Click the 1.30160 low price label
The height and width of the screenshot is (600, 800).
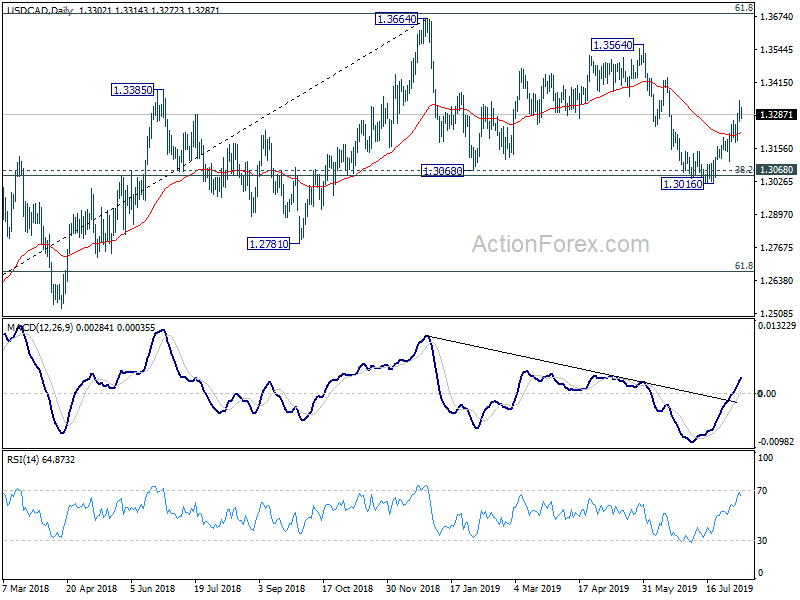click(683, 184)
